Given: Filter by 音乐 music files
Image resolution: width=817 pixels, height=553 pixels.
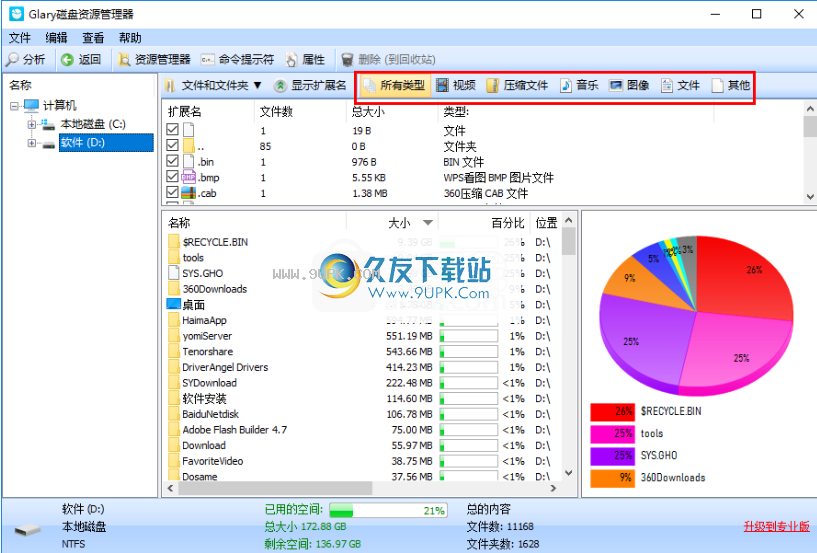Looking at the screenshot, I should (x=579, y=85).
